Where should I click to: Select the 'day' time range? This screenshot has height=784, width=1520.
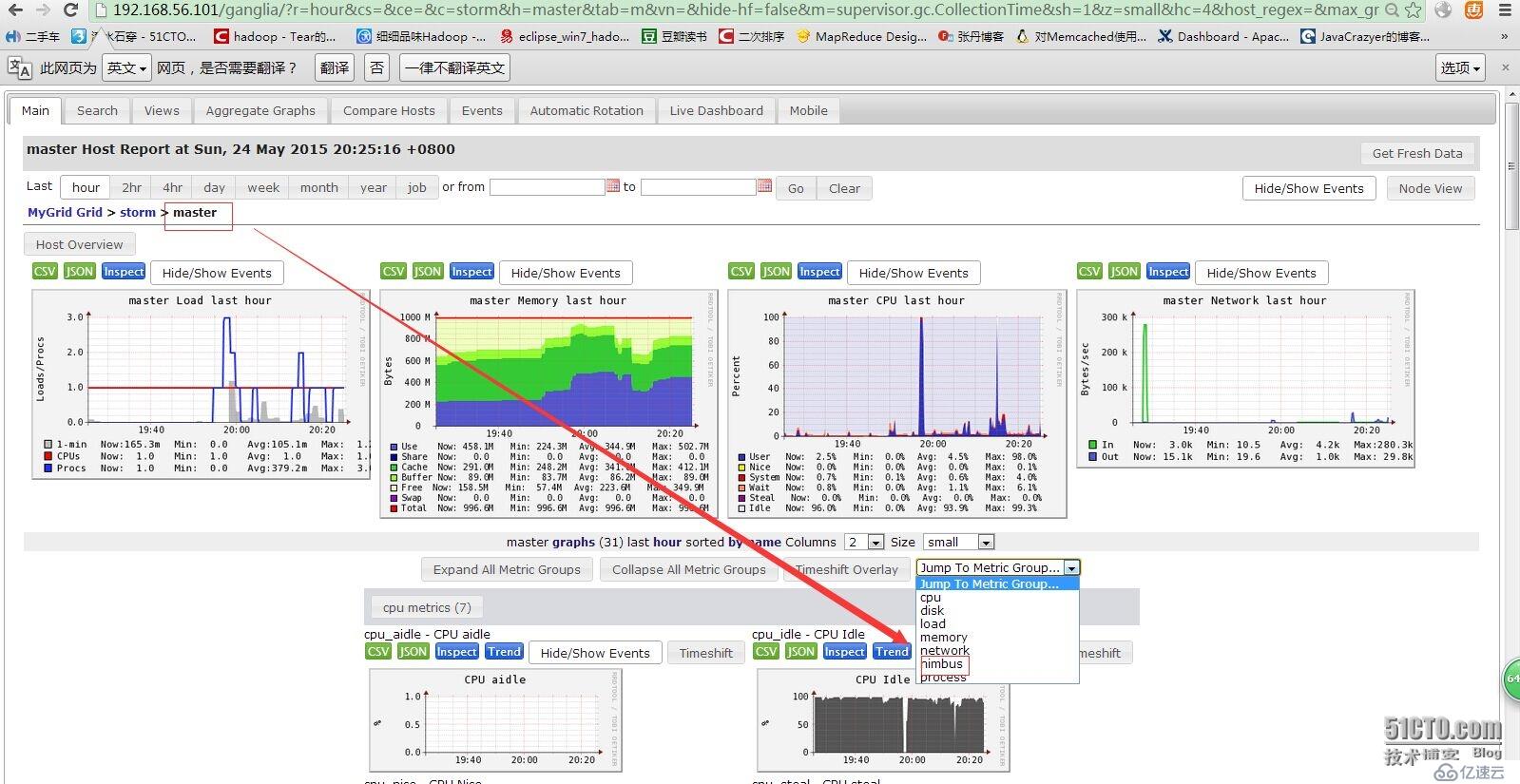215,187
